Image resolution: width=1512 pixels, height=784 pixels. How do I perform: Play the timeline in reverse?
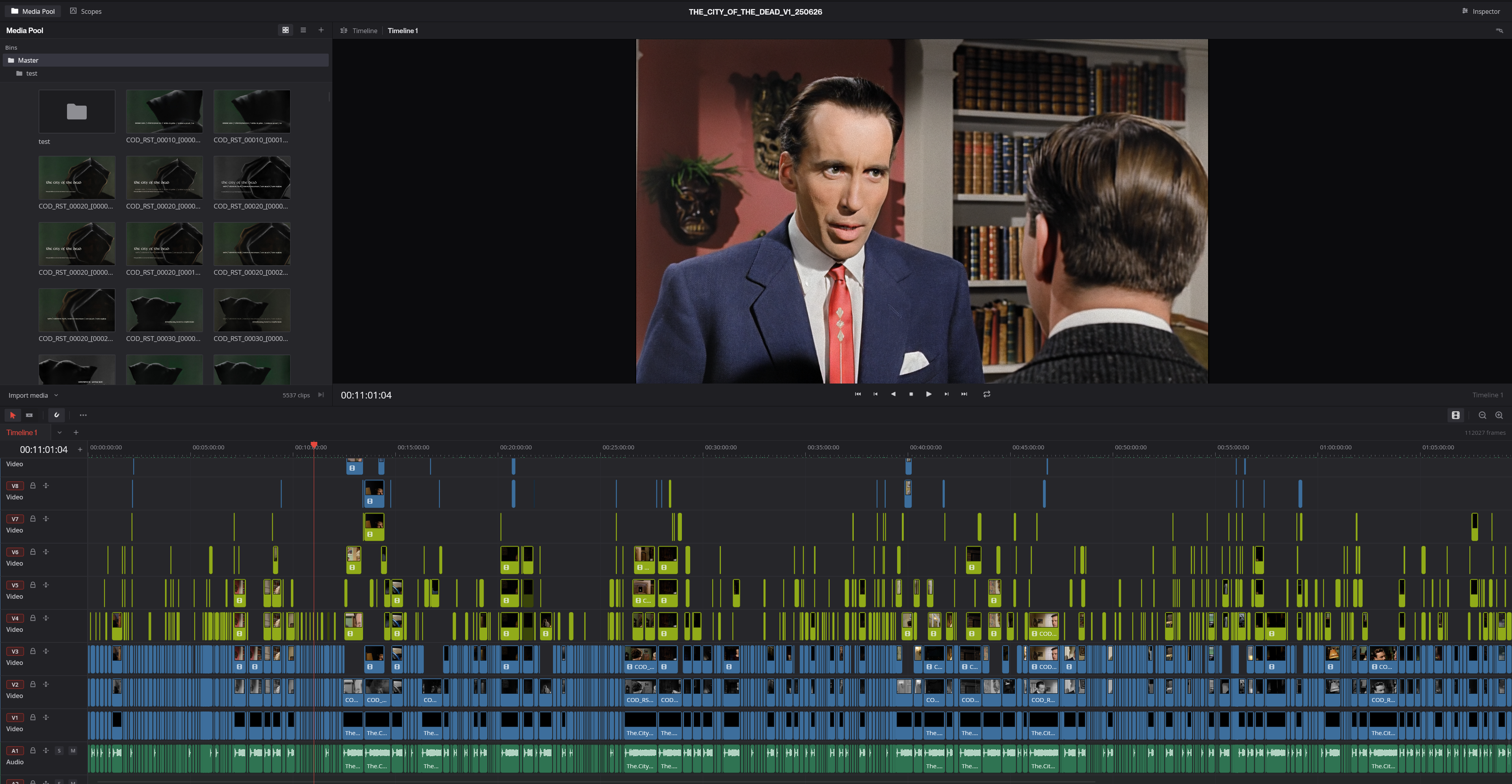893,394
